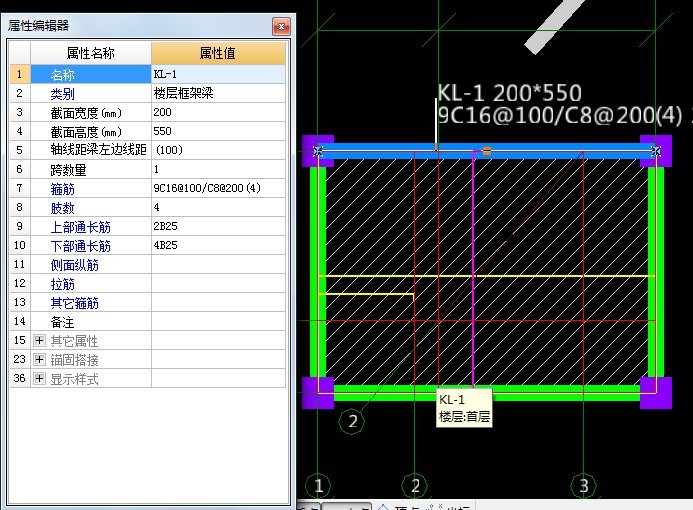
Task: Click the top-right purple column
Action: click(656, 151)
